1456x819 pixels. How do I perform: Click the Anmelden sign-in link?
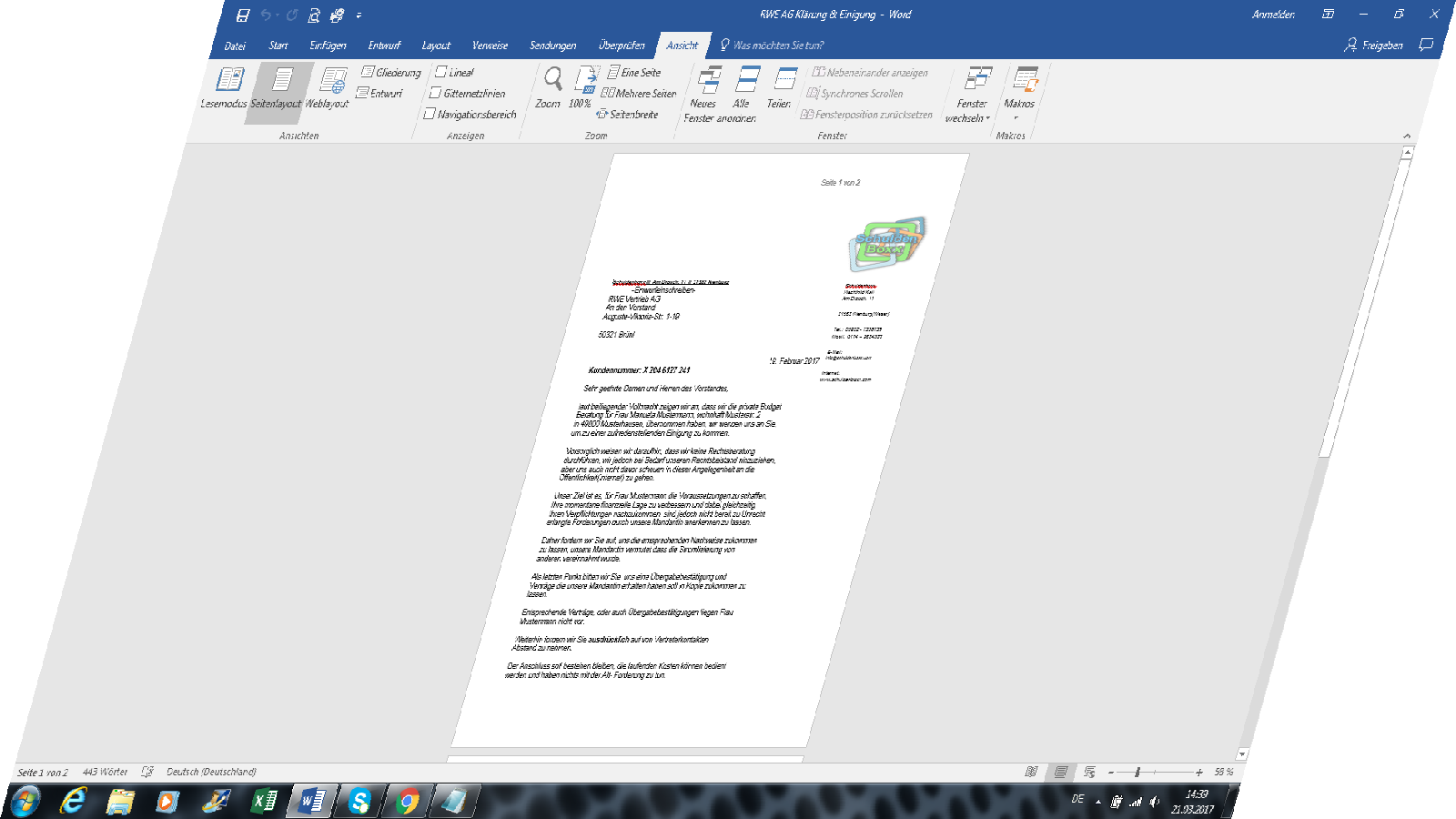pos(1273,15)
